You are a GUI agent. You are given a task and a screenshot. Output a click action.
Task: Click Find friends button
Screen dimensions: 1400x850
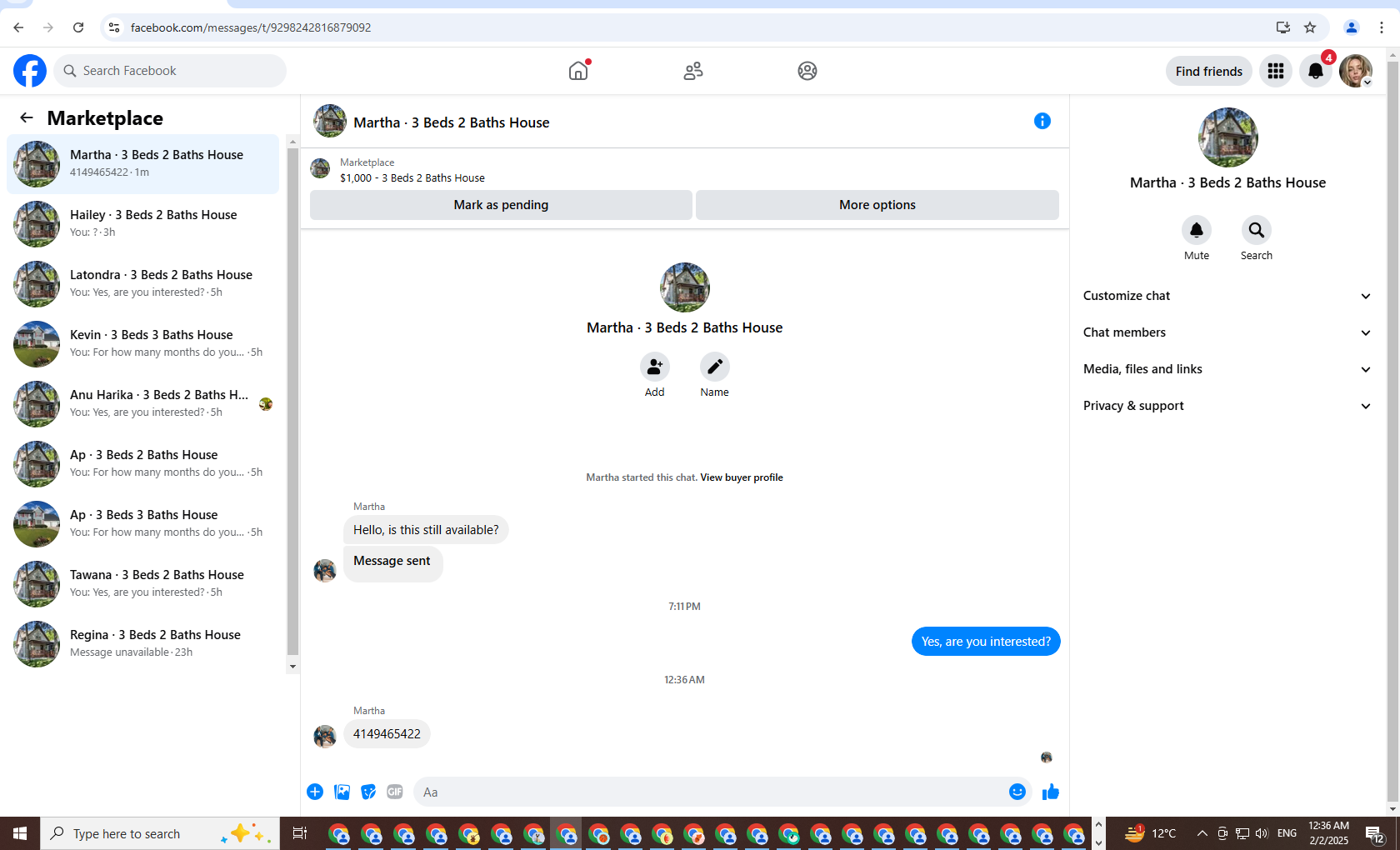1209,71
